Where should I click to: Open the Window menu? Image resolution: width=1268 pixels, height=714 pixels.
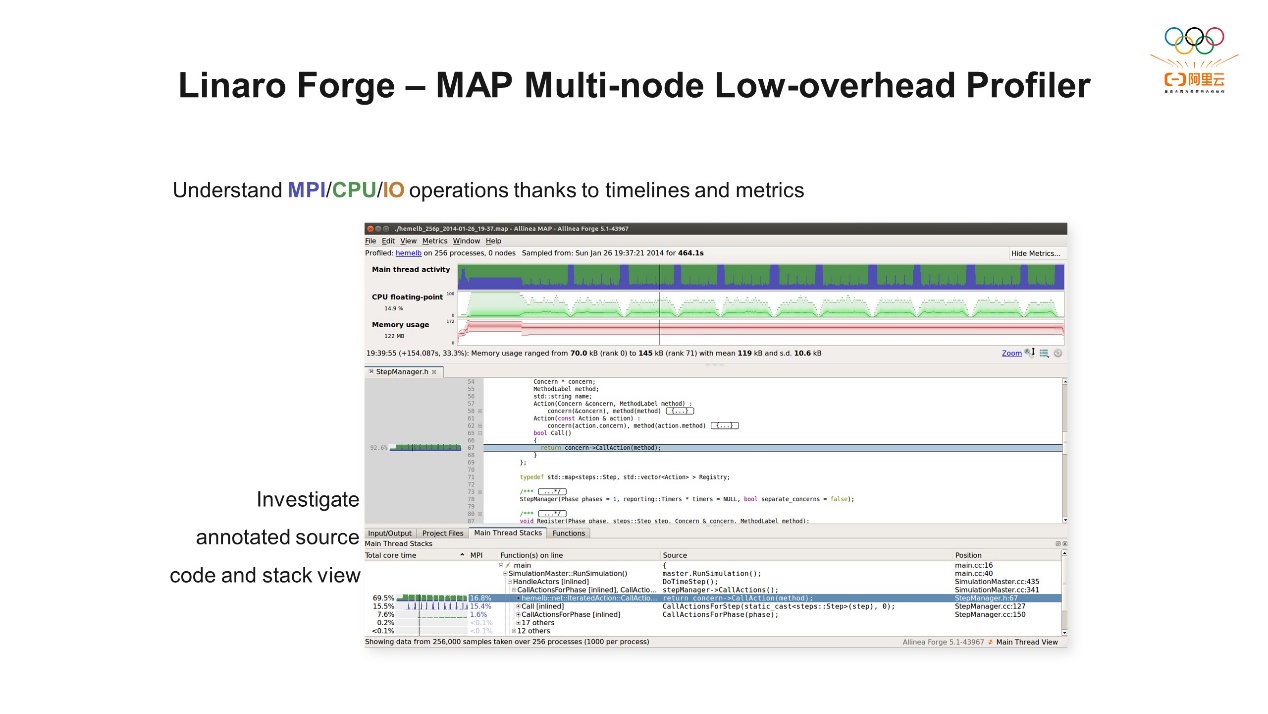[466, 241]
